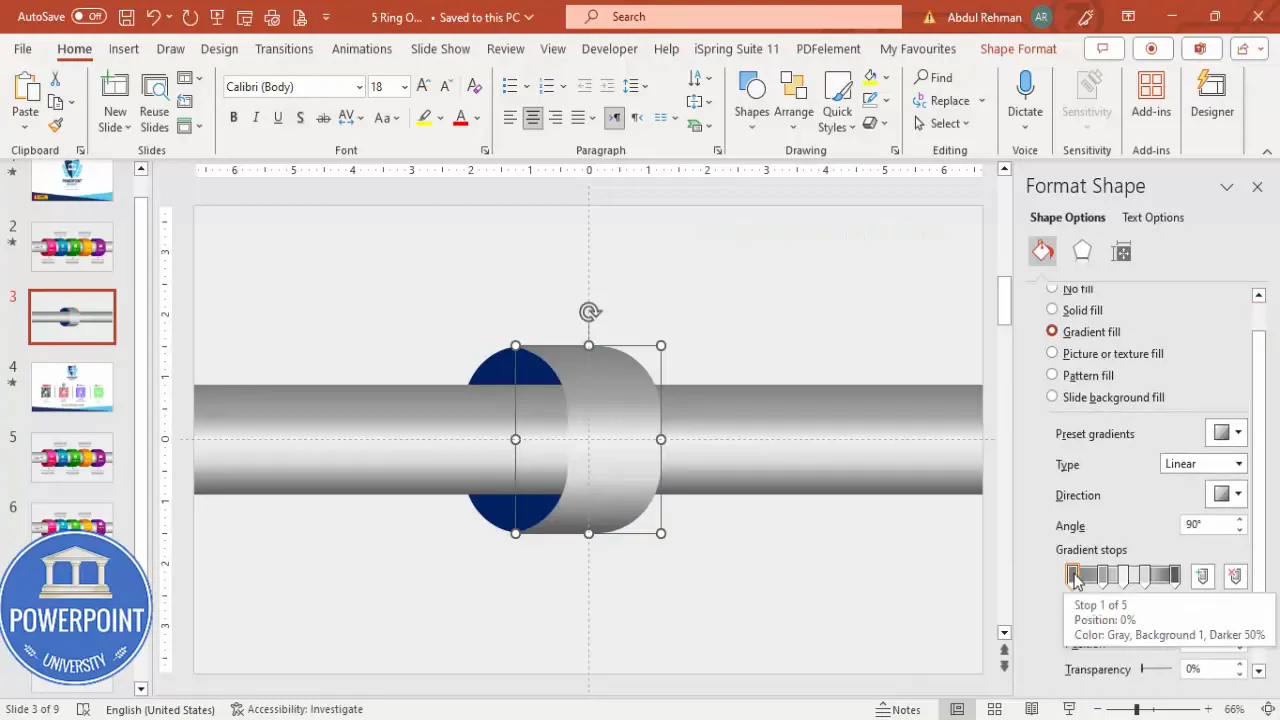Click Shape Options heading

pyautogui.click(x=1068, y=217)
